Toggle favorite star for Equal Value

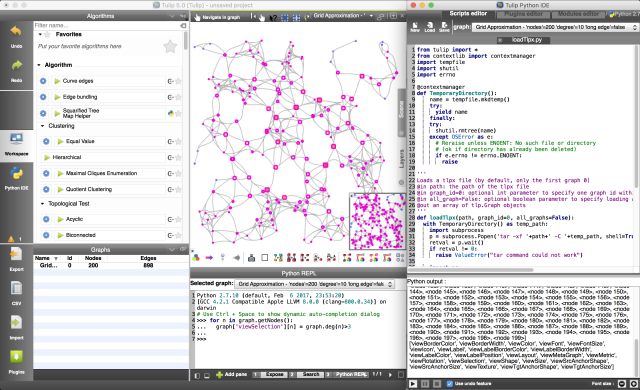tap(178, 142)
